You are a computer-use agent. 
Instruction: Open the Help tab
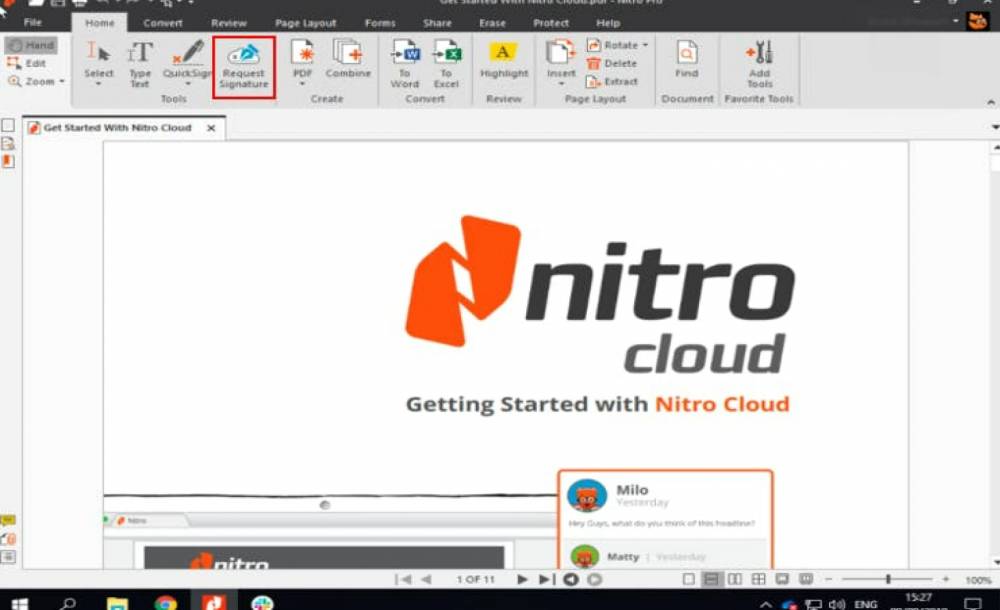tap(608, 23)
